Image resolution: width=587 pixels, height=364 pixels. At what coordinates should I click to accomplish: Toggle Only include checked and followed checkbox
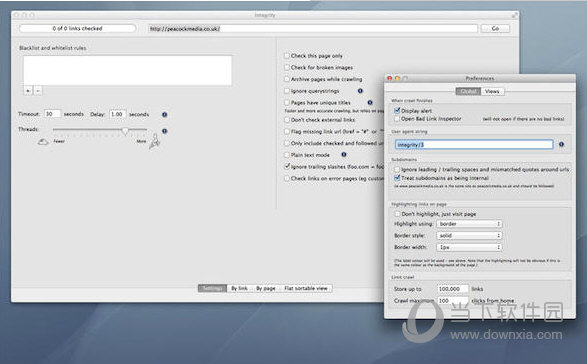pyautogui.click(x=287, y=143)
